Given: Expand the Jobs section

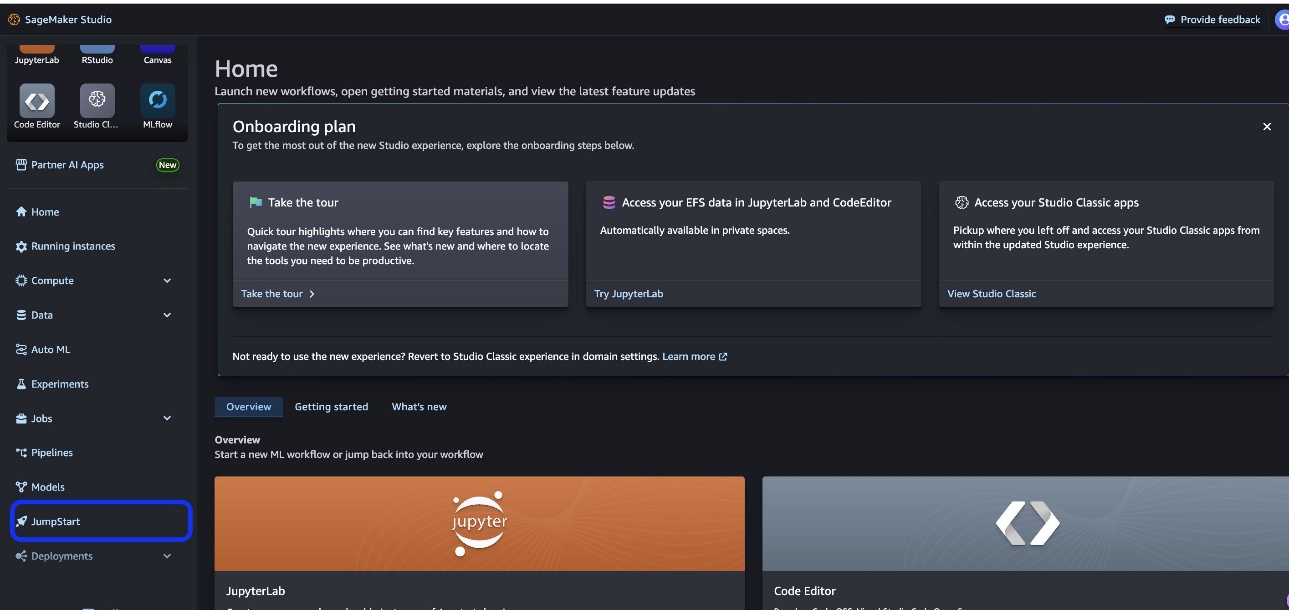Looking at the screenshot, I should (x=167, y=418).
